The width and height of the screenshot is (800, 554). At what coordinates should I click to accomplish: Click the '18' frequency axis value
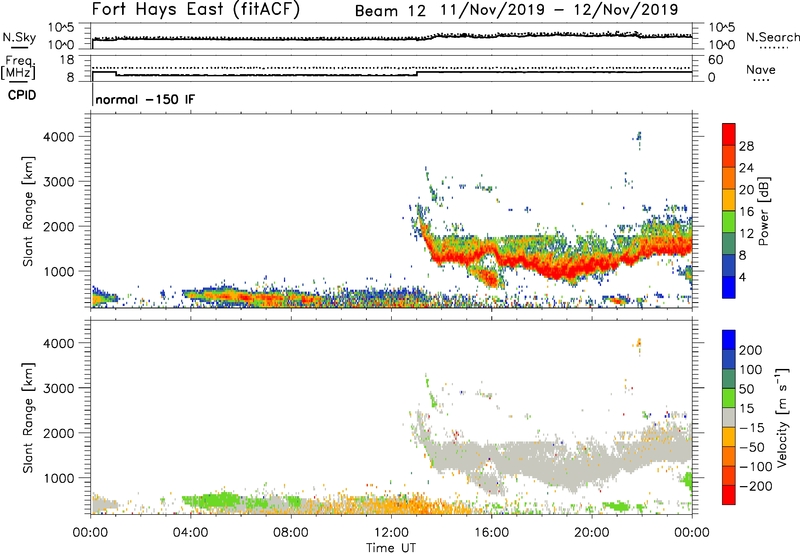click(x=67, y=60)
